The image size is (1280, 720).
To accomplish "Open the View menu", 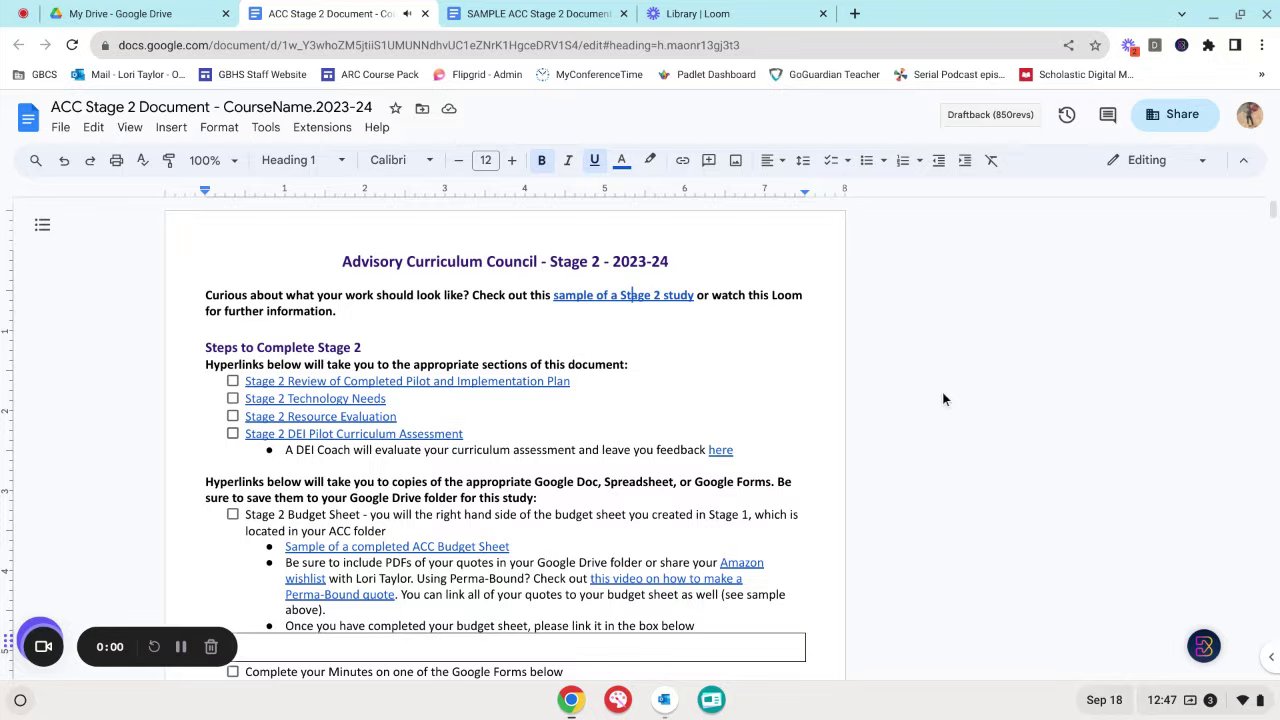I will click(130, 127).
